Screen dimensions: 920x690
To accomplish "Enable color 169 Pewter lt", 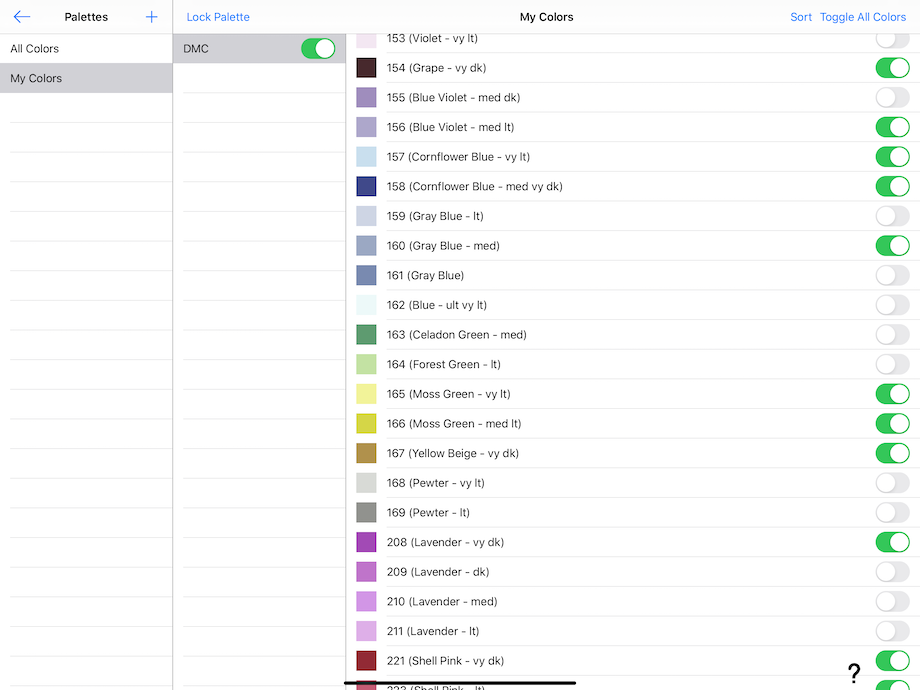I will pos(892,513).
